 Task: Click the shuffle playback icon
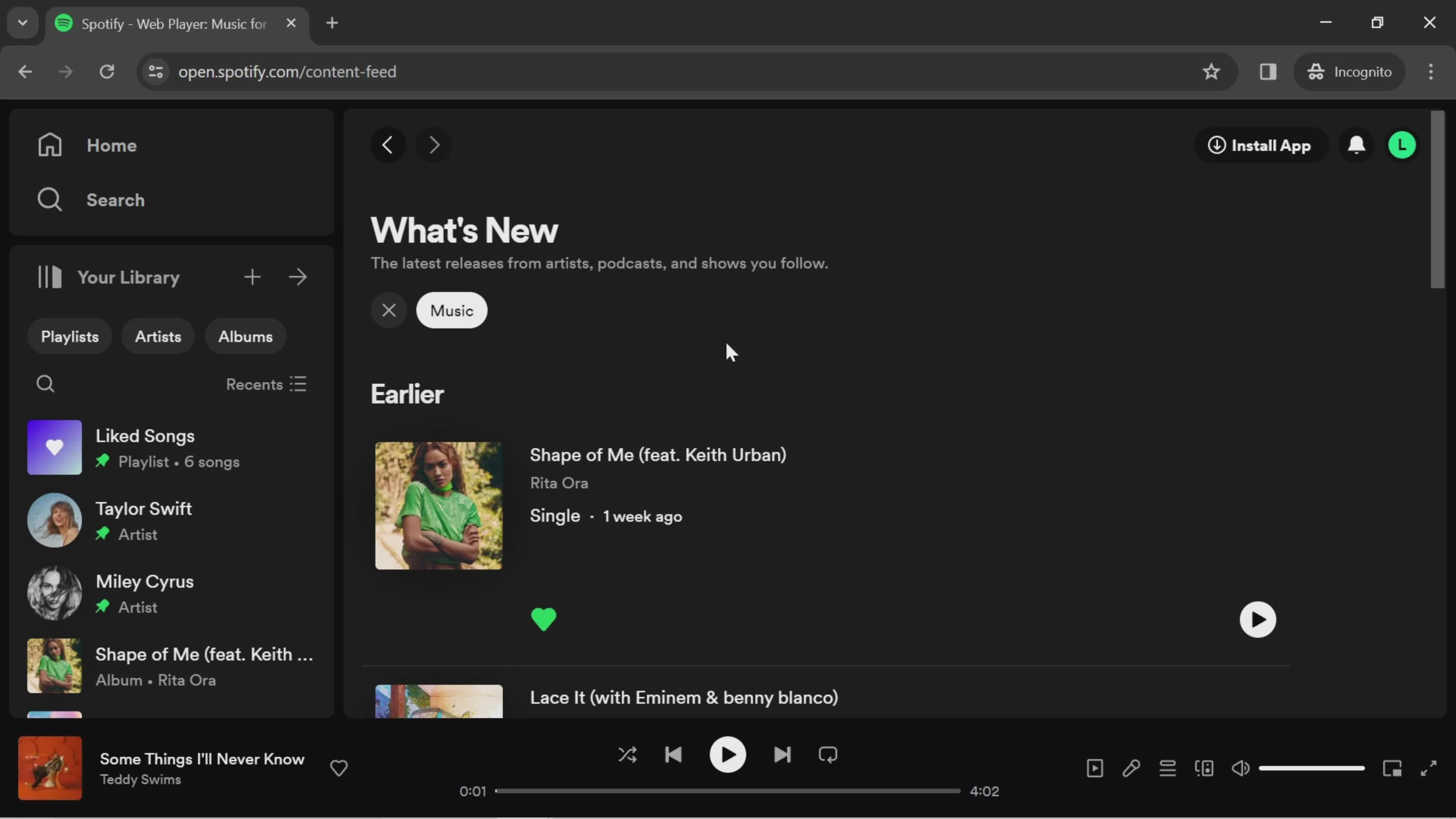(x=628, y=755)
